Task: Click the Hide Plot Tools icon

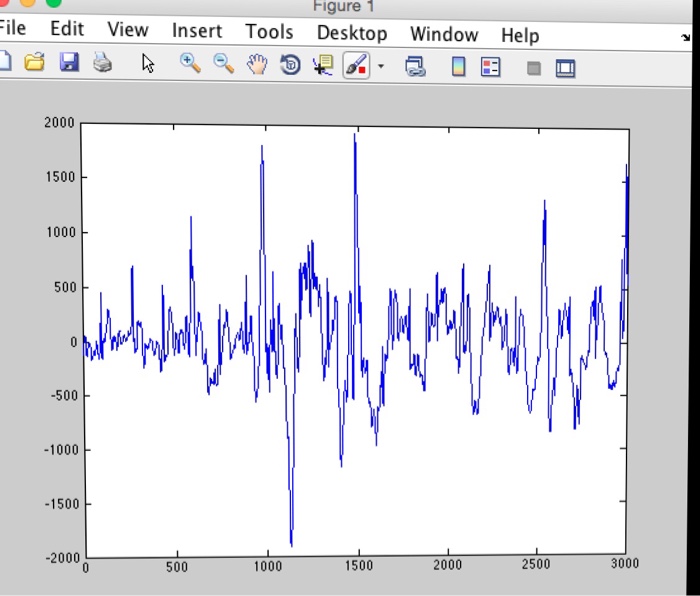Action: click(533, 68)
